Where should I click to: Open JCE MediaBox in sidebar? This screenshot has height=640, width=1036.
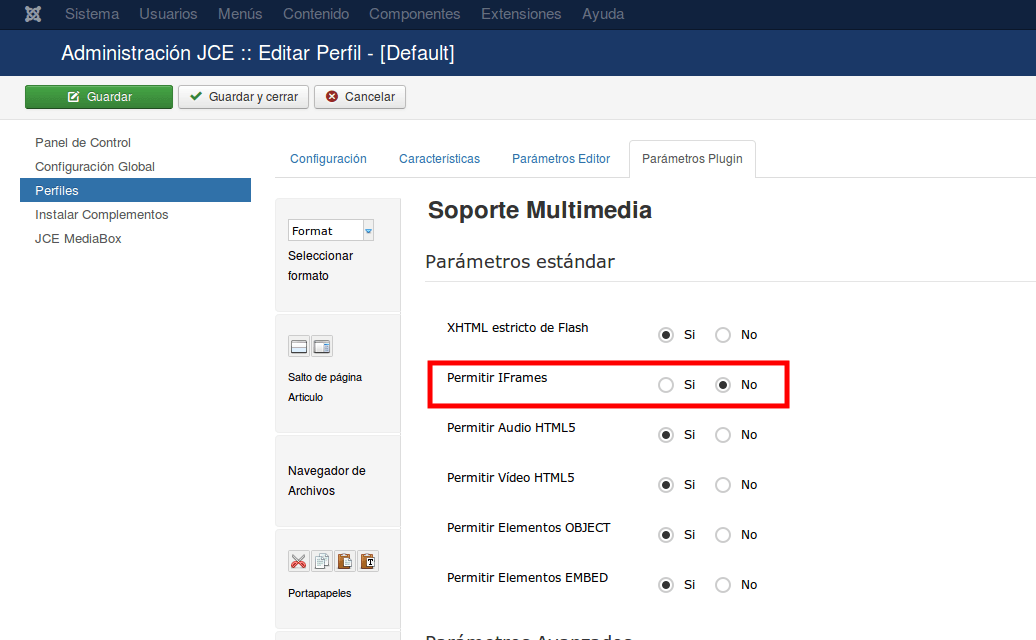coord(78,238)
